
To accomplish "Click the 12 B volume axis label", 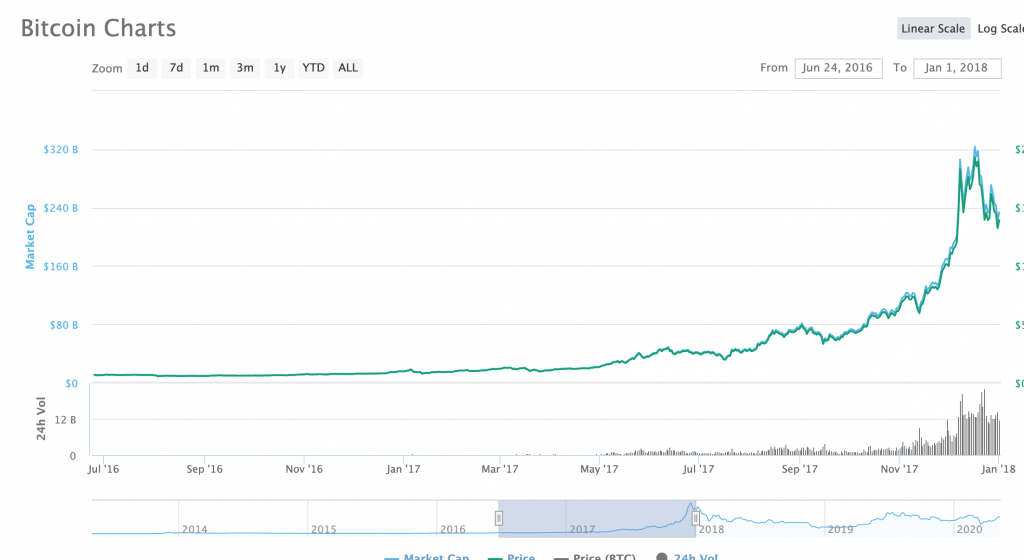I will (65, 420).
